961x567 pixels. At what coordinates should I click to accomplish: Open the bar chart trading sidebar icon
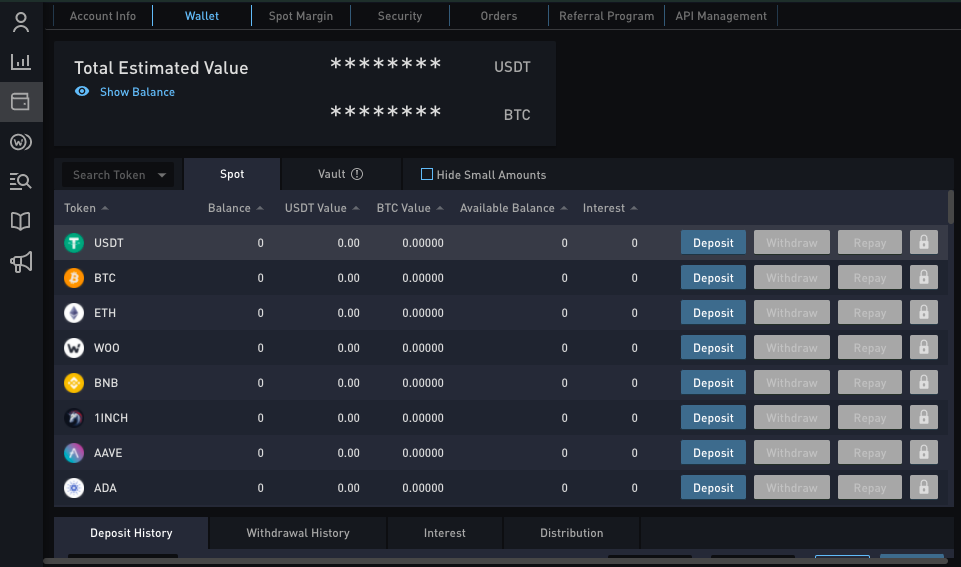tap(21, 61)
